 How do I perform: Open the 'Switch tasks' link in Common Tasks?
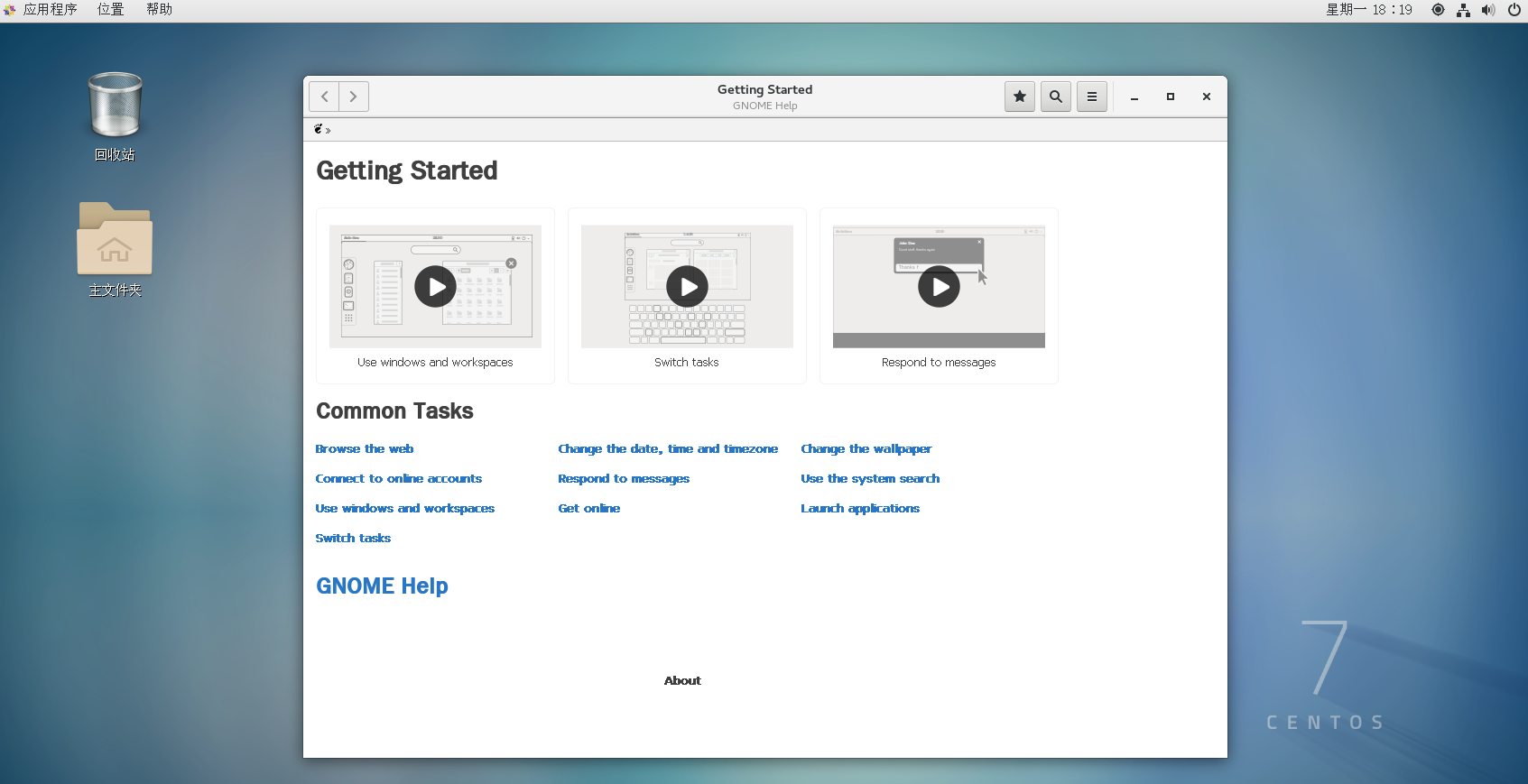pos(353,538)
